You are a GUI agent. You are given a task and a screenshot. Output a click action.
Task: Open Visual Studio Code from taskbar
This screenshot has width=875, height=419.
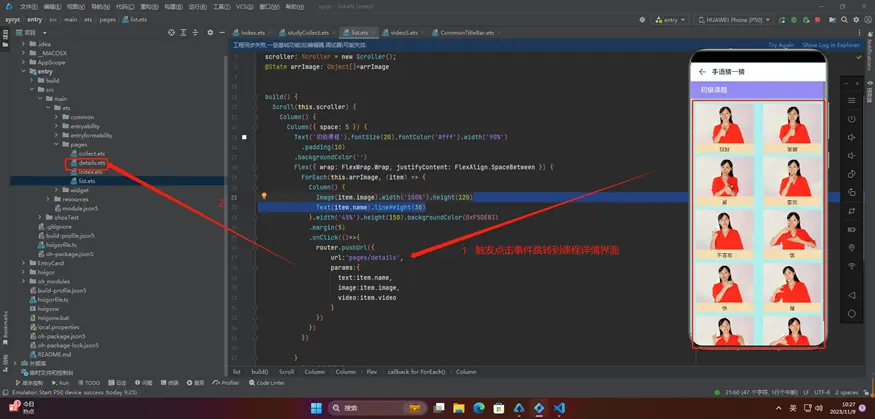pyautogui.click(x=559, y=408)
